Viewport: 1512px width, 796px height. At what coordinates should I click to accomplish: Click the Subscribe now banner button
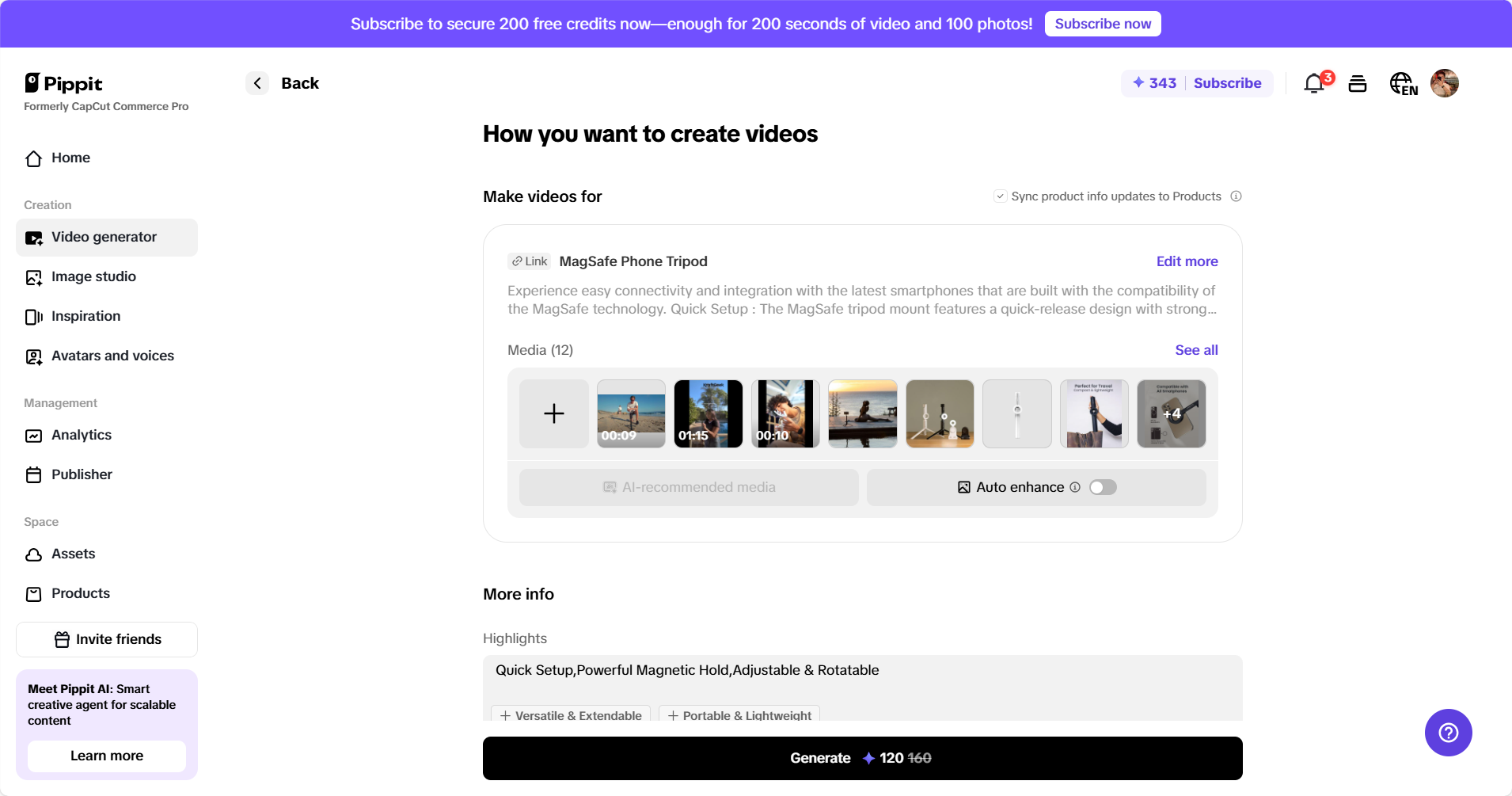(1102, 24)
